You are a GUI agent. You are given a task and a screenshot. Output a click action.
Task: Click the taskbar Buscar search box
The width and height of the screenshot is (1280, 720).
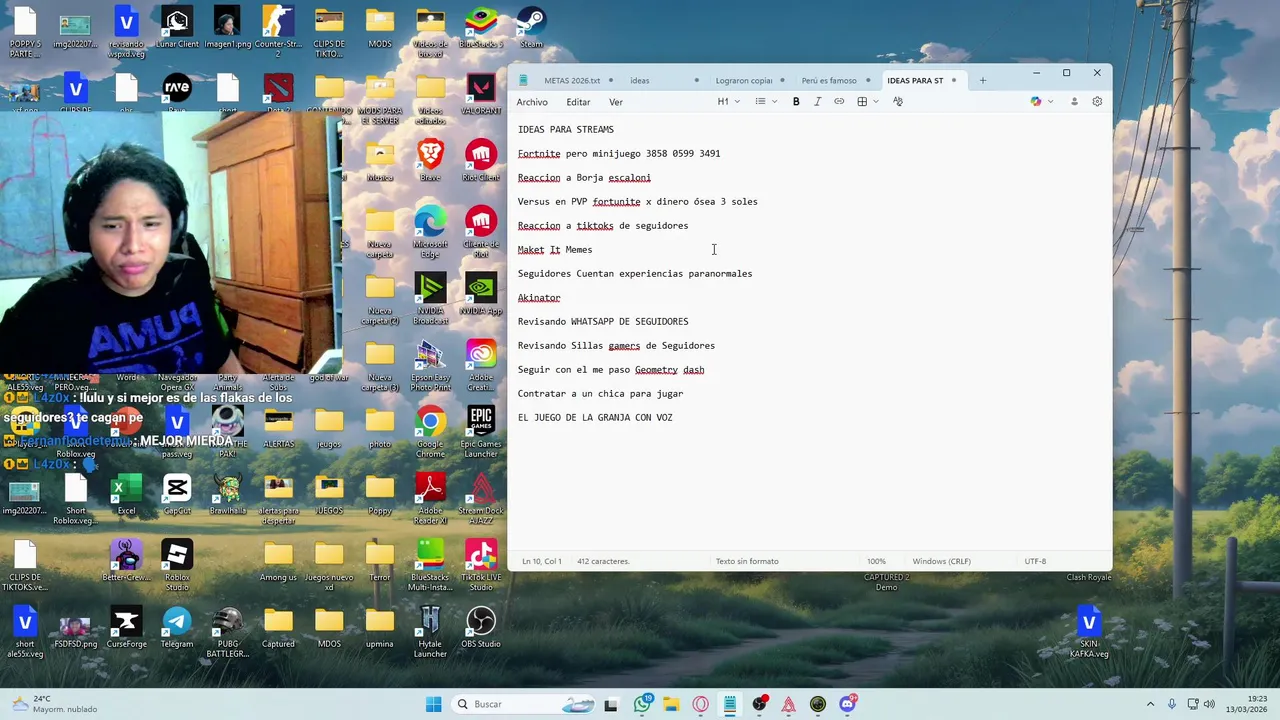tap(525, 704)
